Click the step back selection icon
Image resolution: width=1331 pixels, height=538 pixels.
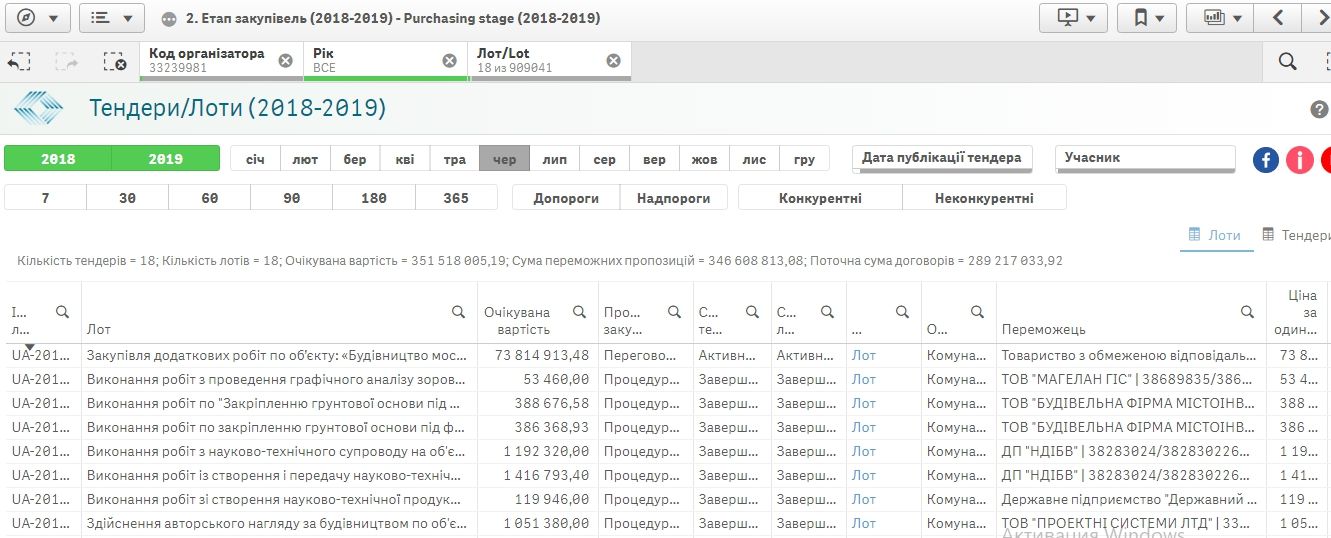19,62
